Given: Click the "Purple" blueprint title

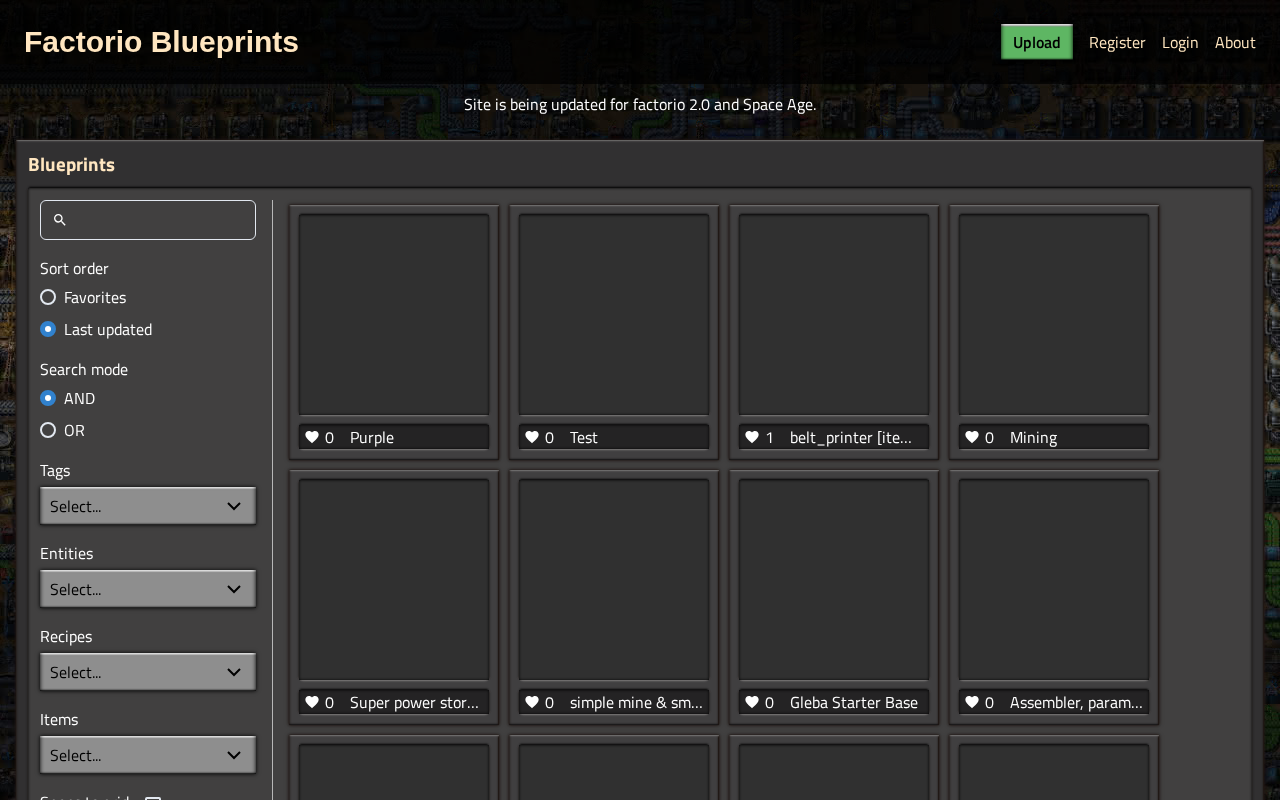Looking at the screenshot, I should click(x=372, y=437).
